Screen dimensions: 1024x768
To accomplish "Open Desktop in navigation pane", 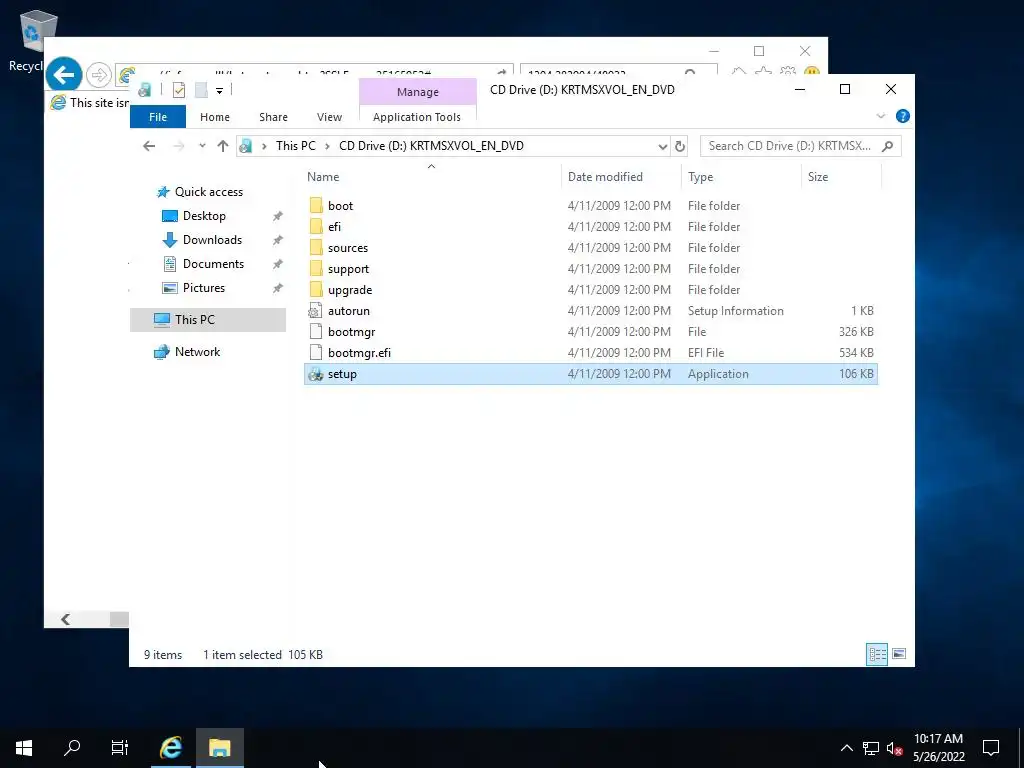I will (204, 216).
